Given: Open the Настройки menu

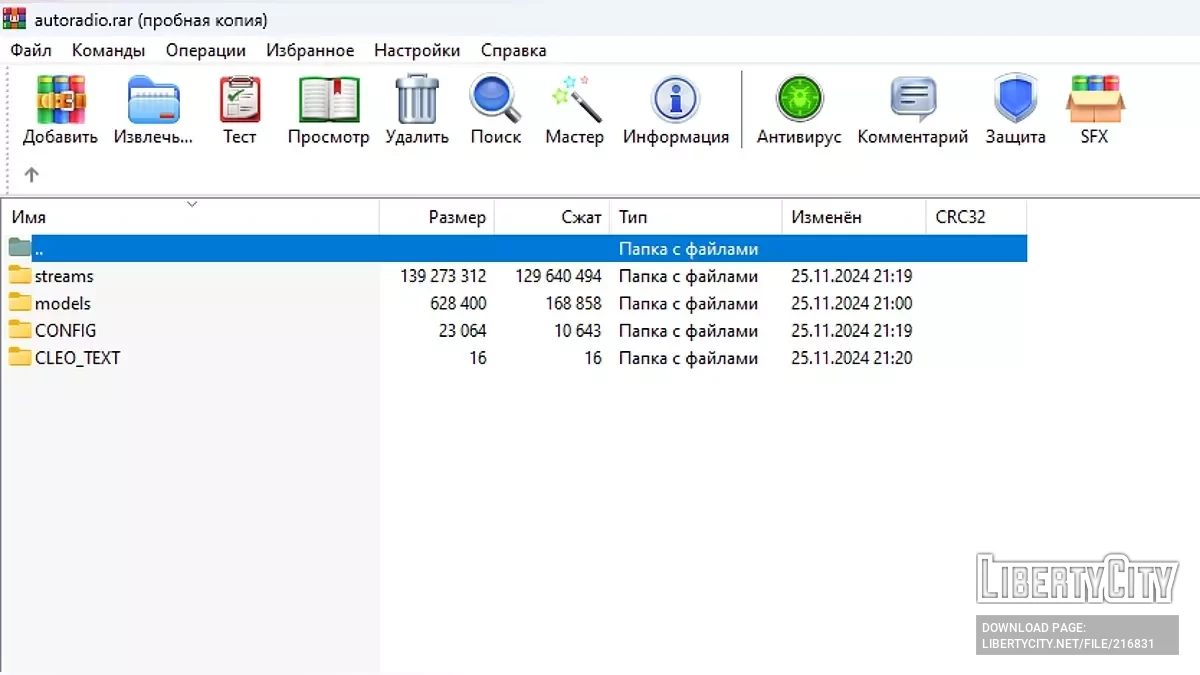Looking at the screenshot, I should point(417,50).
